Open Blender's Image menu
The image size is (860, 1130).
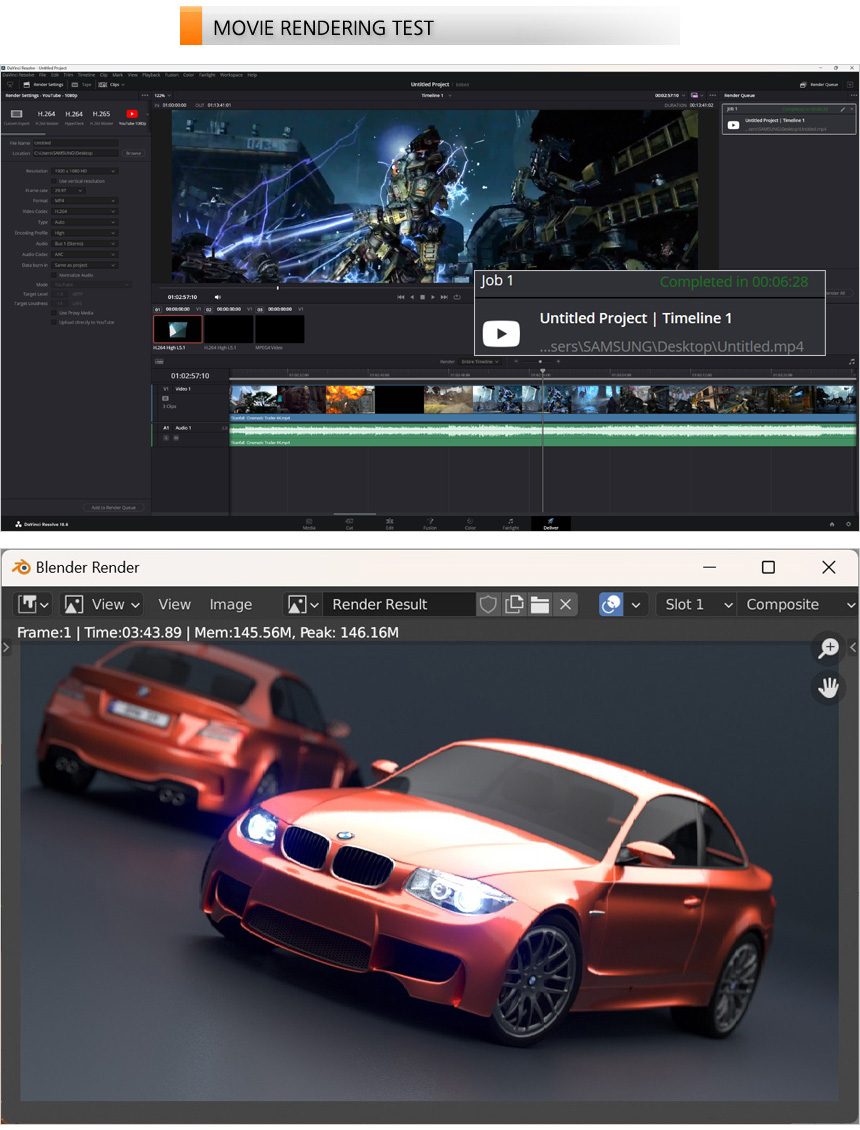point(231,605)
